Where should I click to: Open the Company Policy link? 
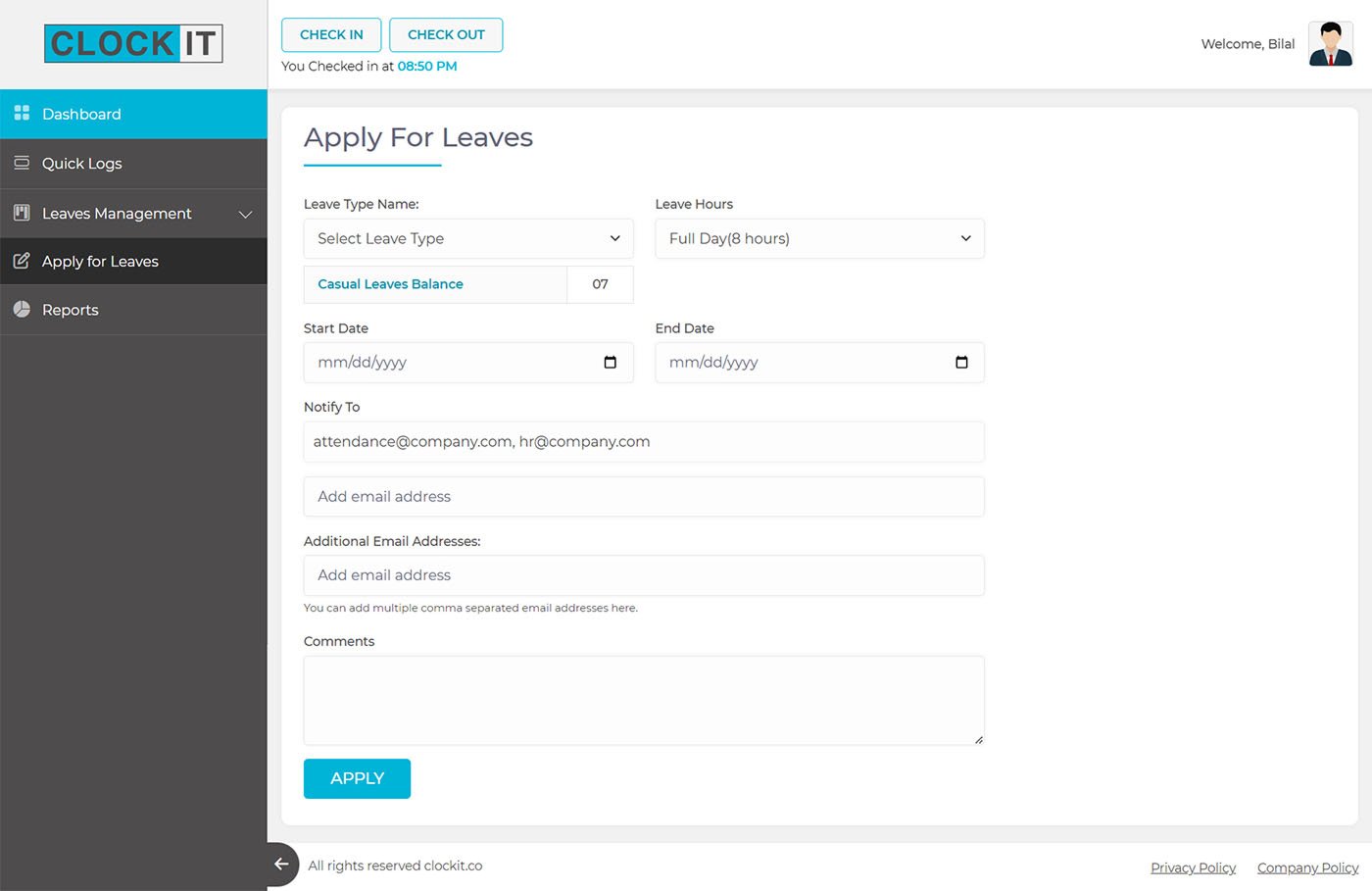[1307, 867]
